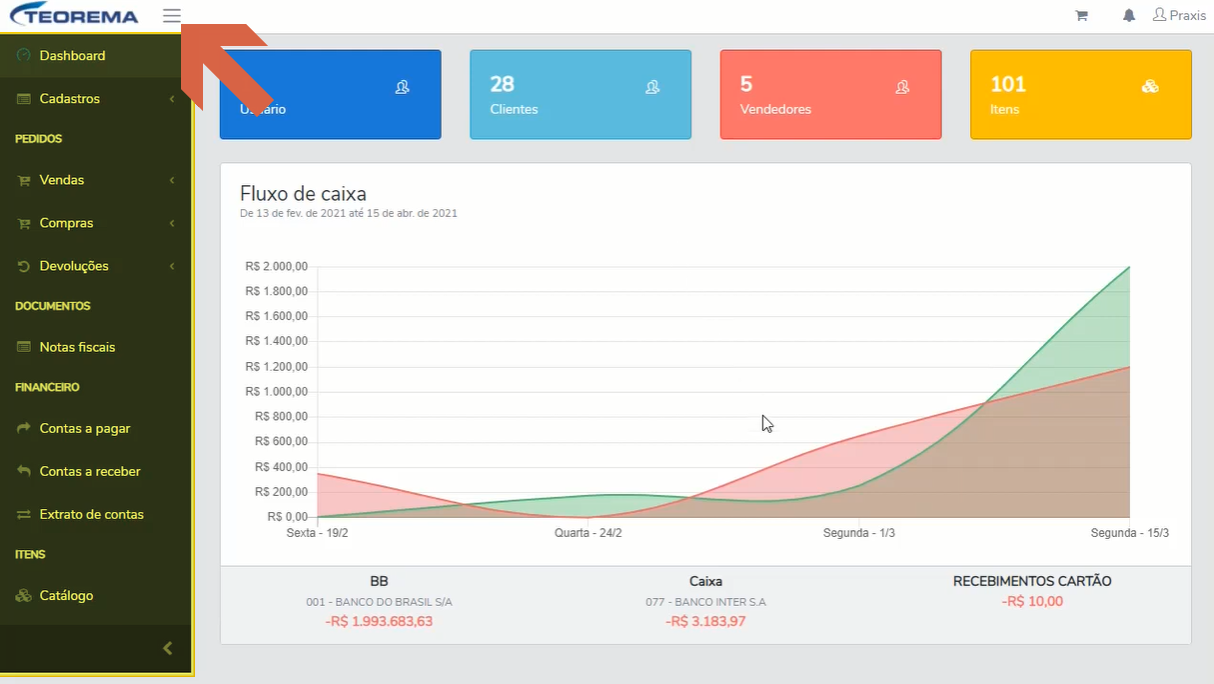The width and height of the screenshot is (1214, 684).
Task: Expand the Devoluções chevron
Action: click(x=172, y=266)
